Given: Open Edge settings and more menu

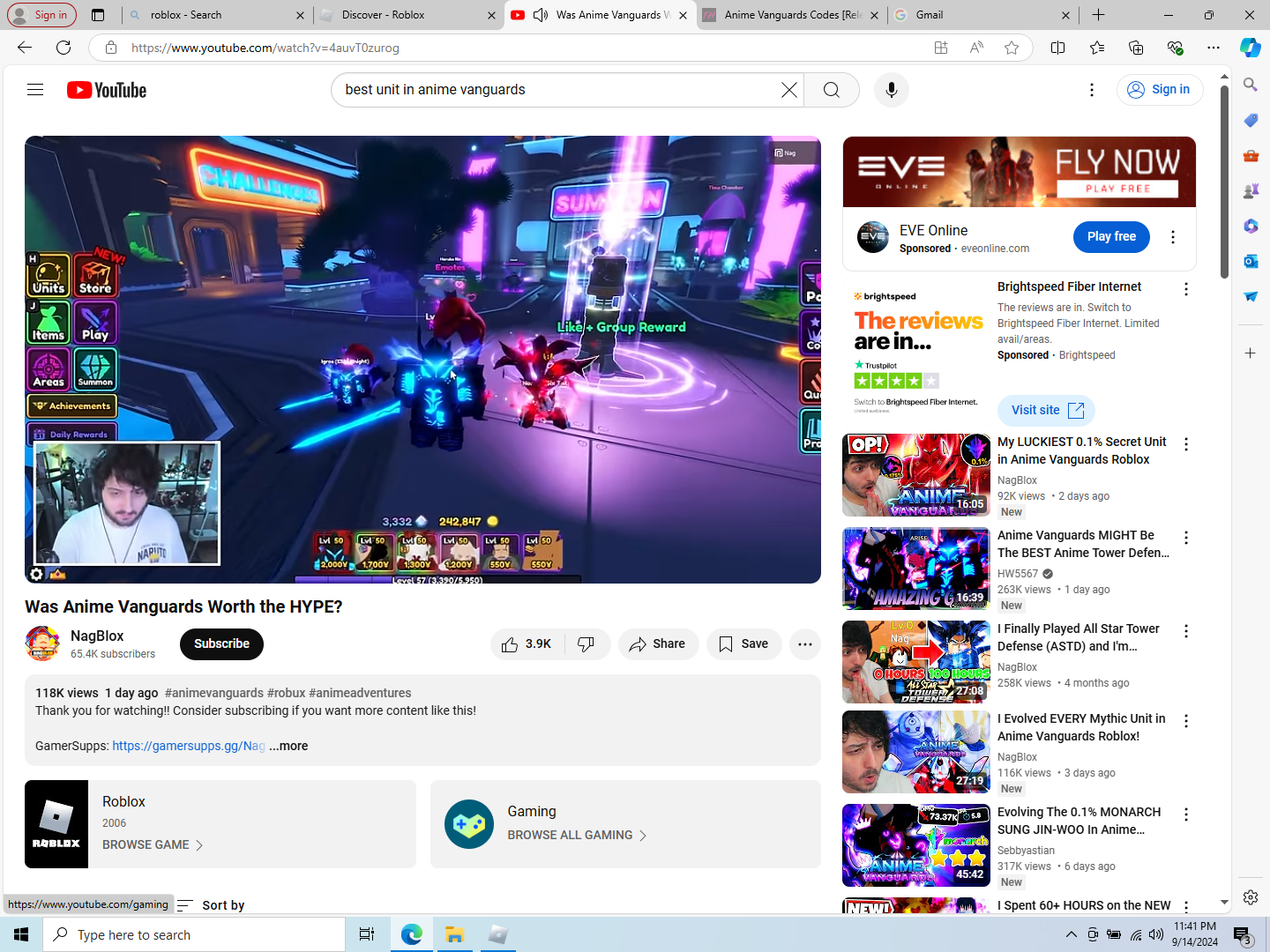Looking at the screenshot, I should (1214, 48).
